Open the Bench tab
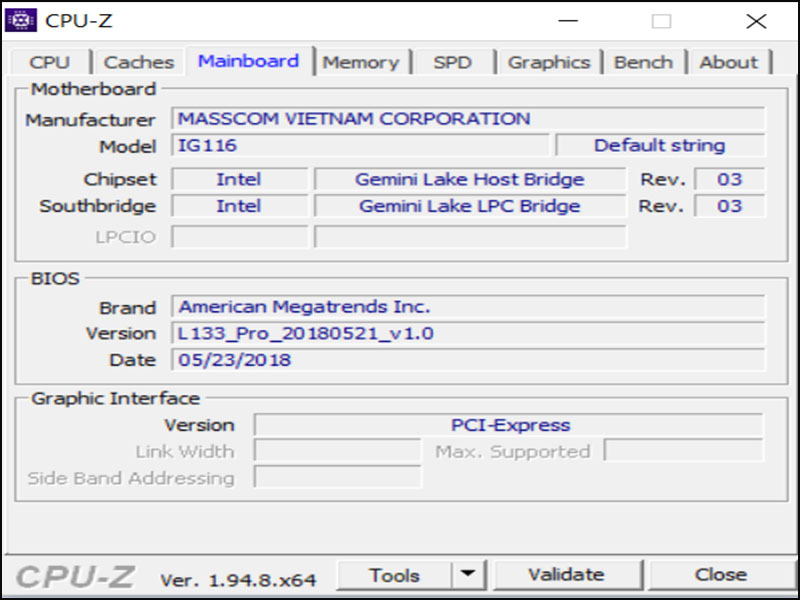Image resolution: width=800 pixels, height=600 pixels. click(x=643, y=62)
